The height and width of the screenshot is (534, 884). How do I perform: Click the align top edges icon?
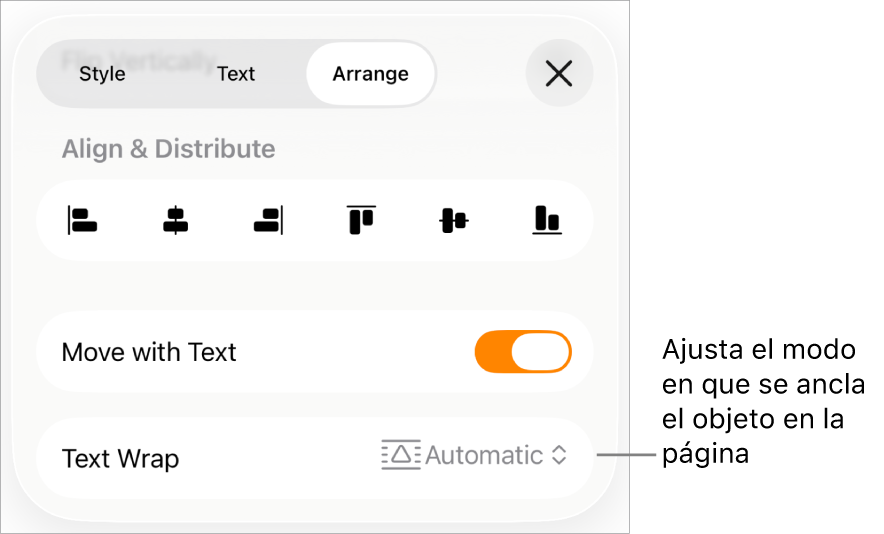point(361,219)
